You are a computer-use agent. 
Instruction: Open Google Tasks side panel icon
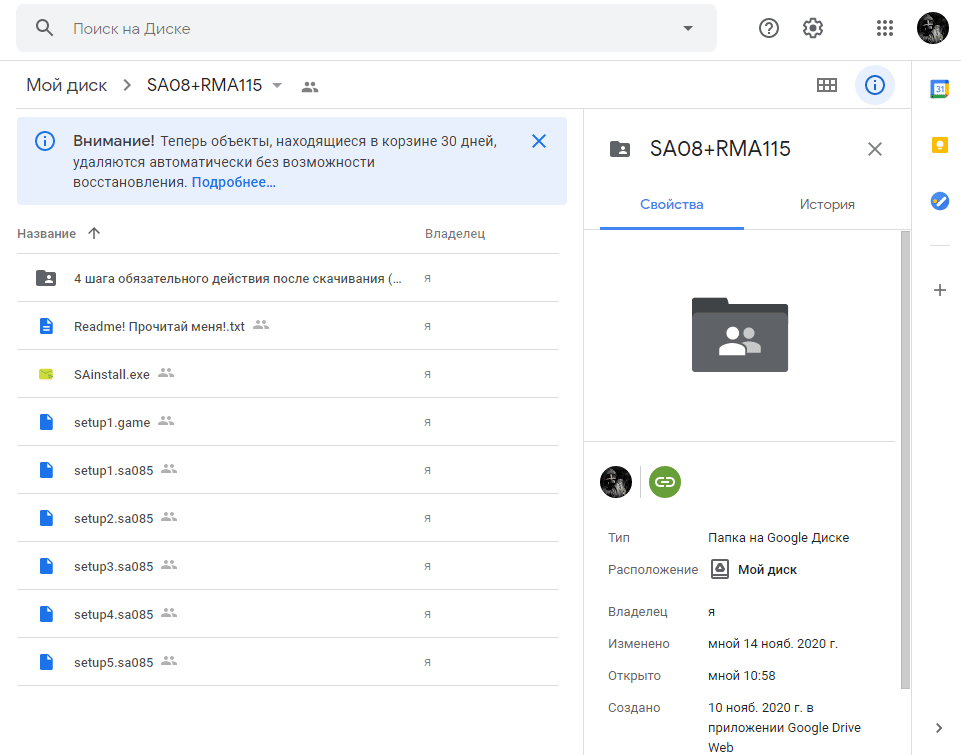point(939,201)
